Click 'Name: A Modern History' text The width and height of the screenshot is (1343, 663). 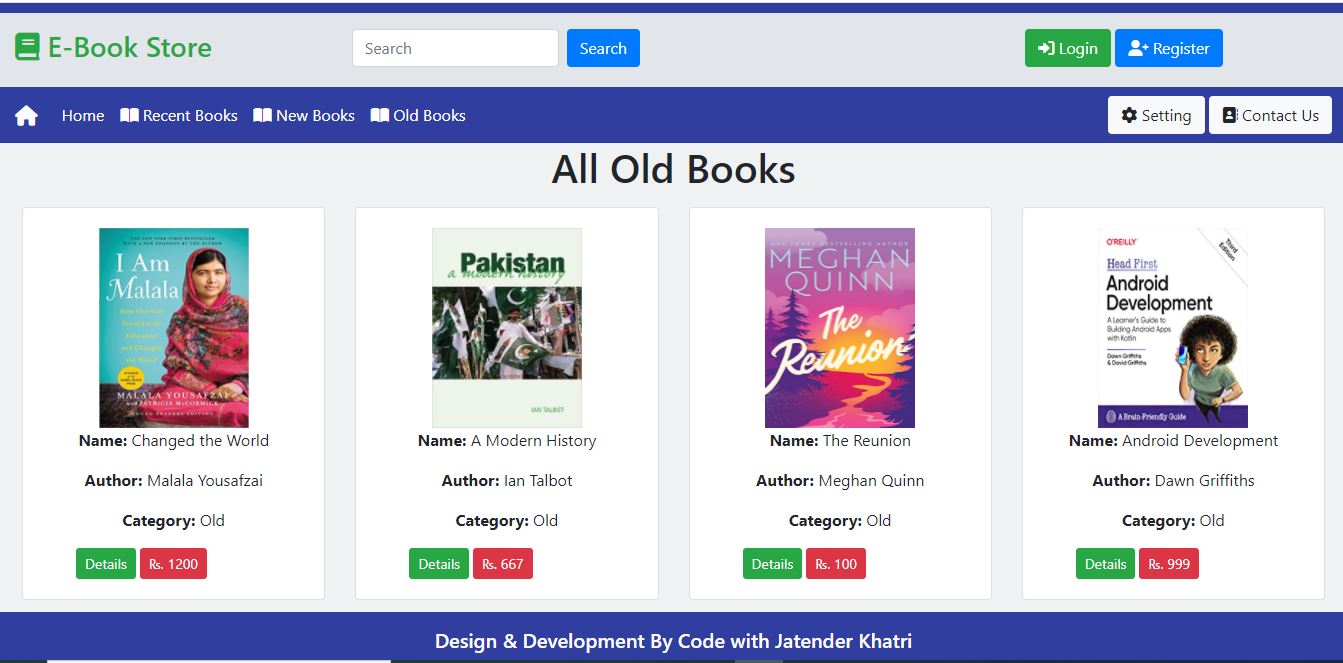pos(507,440)
